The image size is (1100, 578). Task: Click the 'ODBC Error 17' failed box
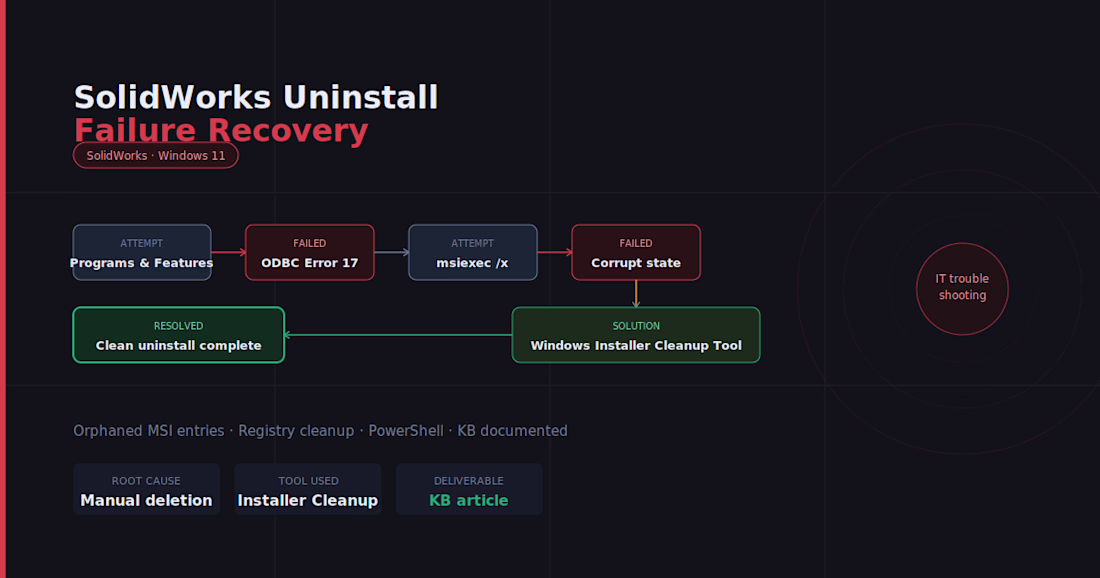click(x=309, y=253)
